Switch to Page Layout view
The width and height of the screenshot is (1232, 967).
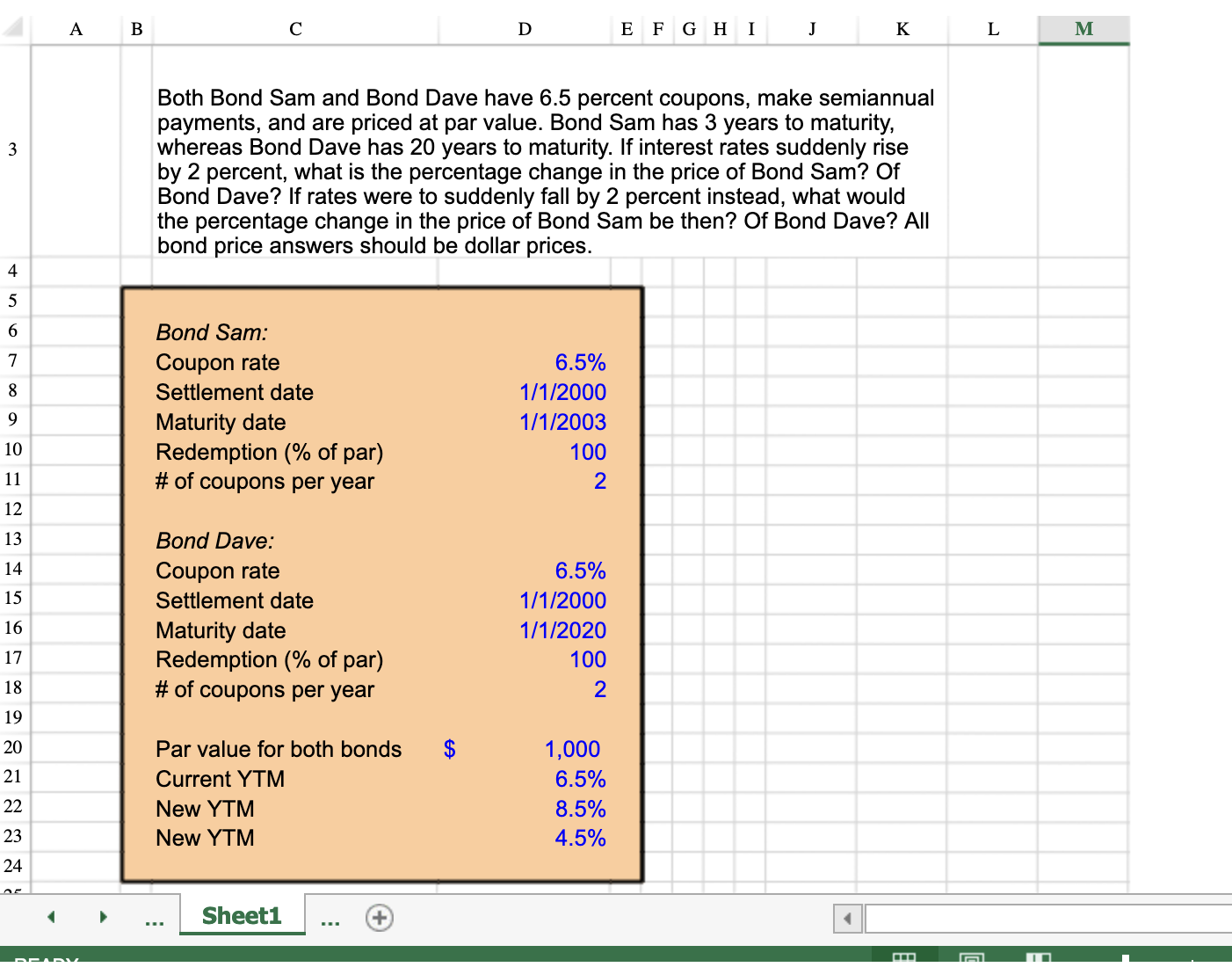tap(970, 960)
